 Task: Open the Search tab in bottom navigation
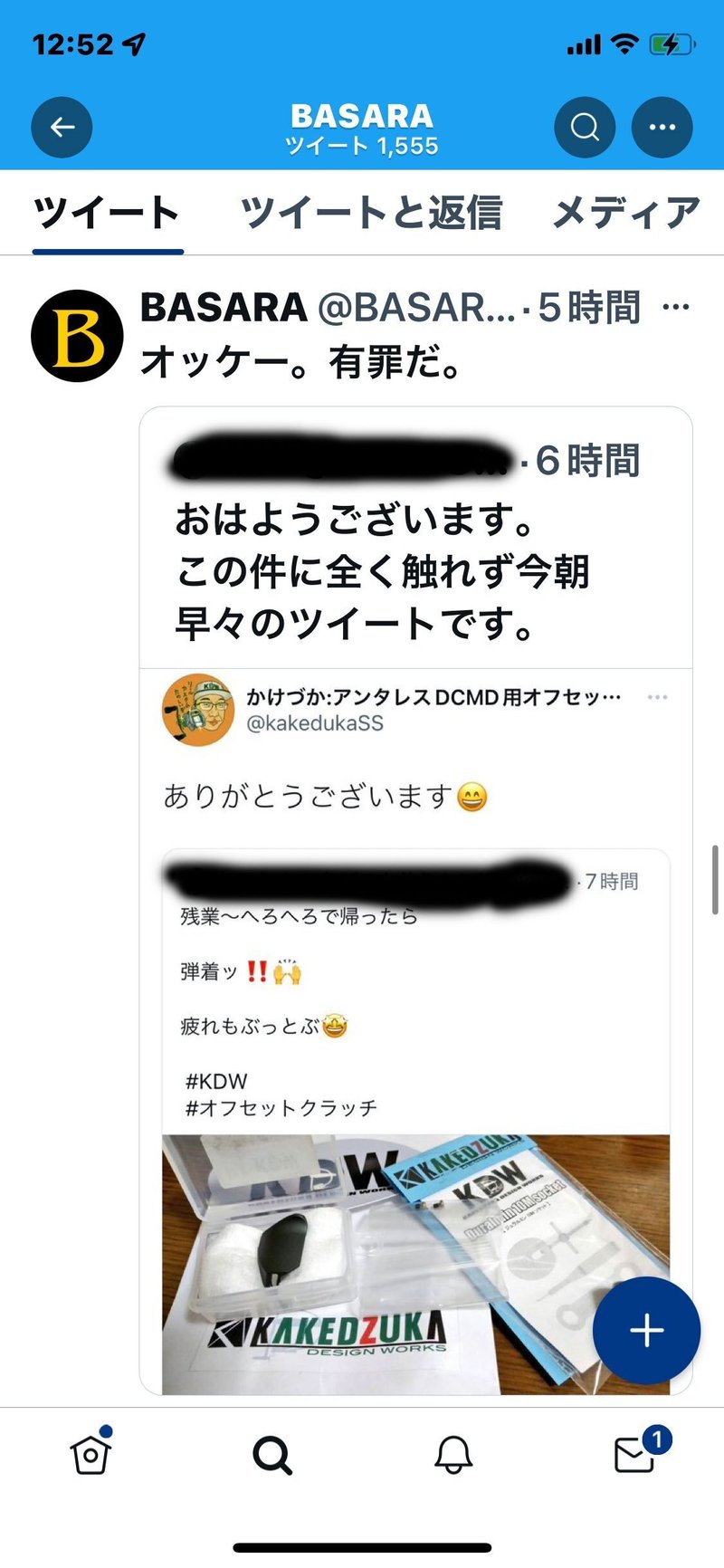pyautogui.click(x=271, y=1456)
